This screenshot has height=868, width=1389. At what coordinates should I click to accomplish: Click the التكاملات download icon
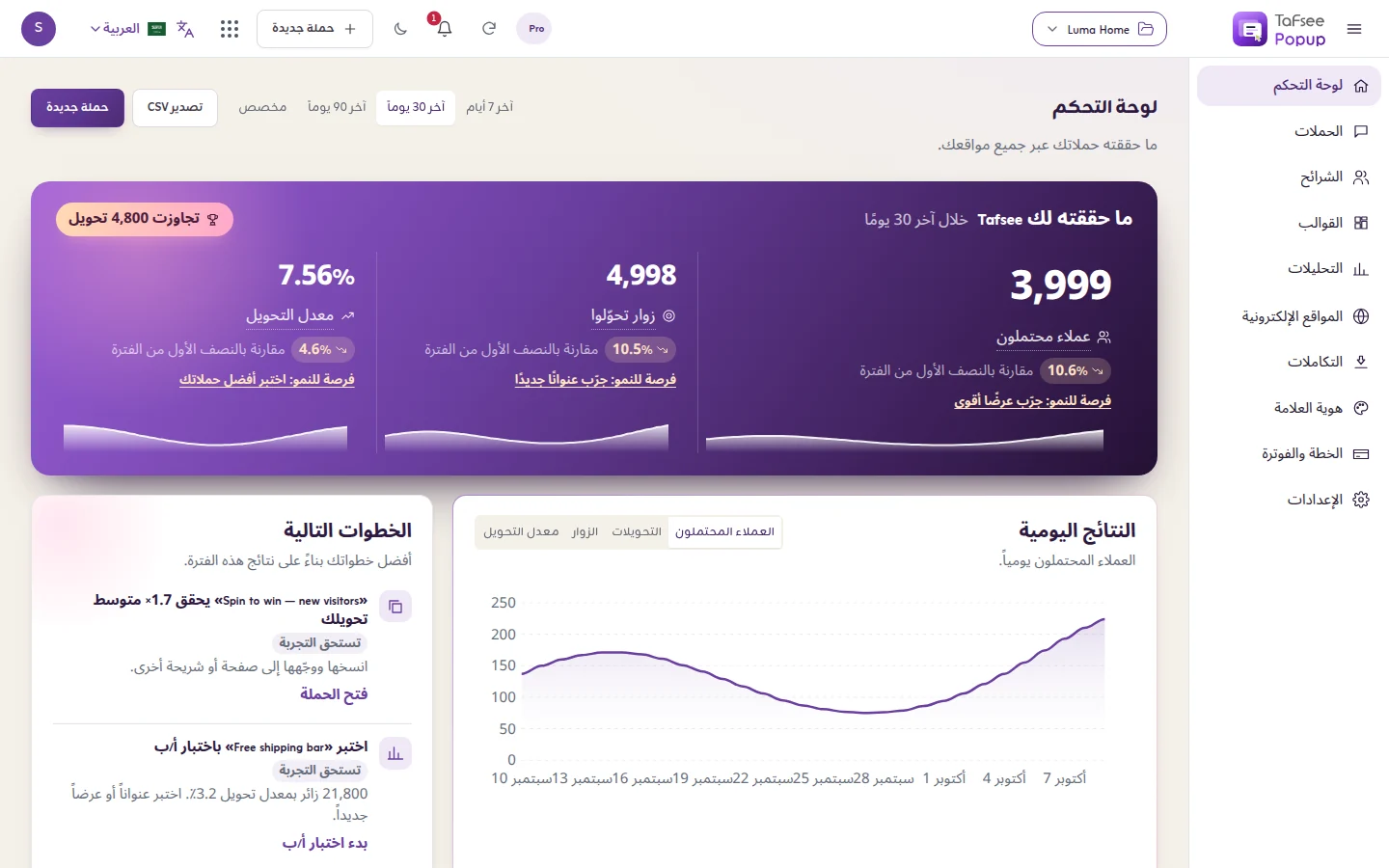tap(1361, 362)
